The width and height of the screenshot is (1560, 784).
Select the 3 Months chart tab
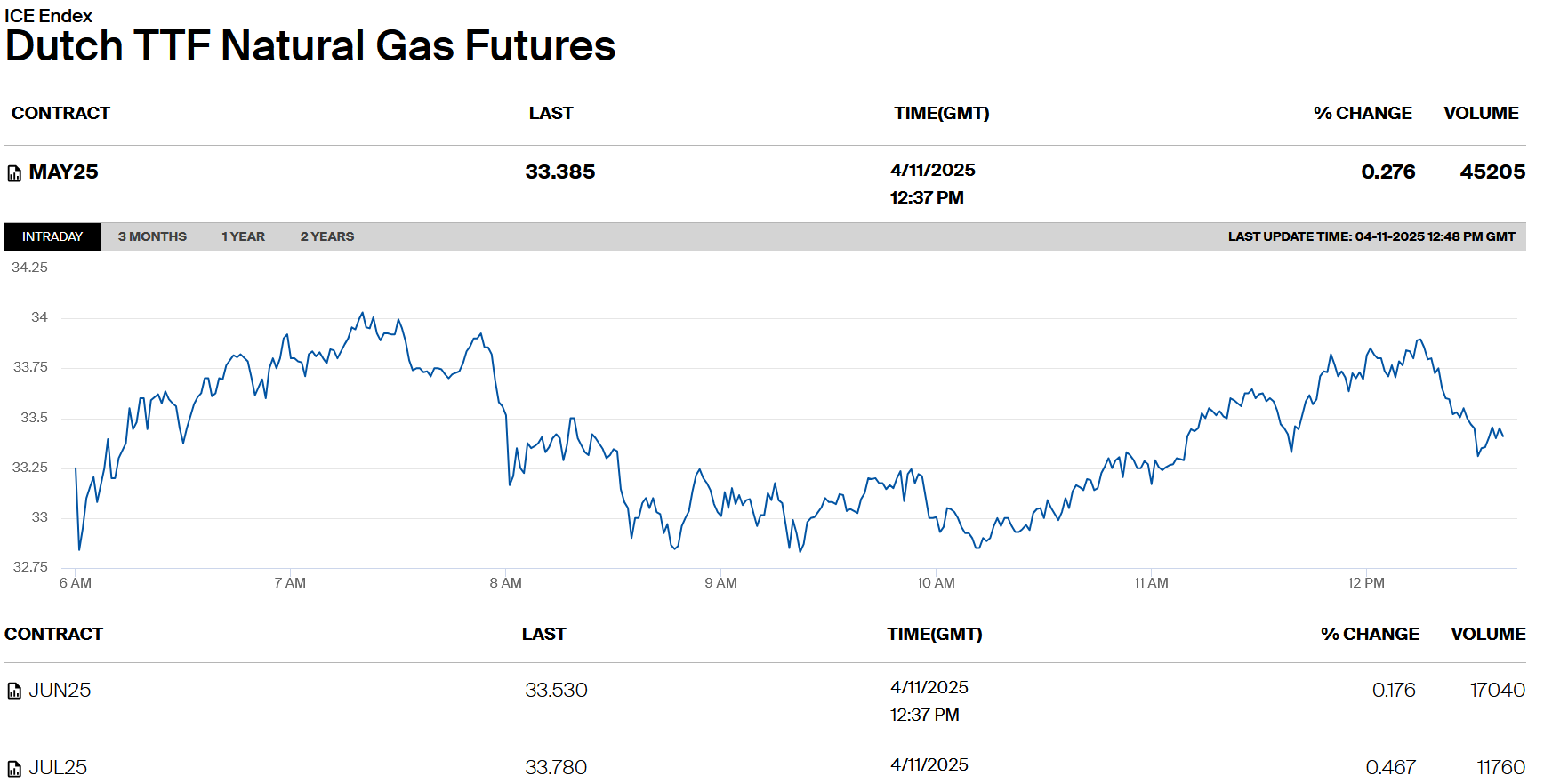coord(152,236)
